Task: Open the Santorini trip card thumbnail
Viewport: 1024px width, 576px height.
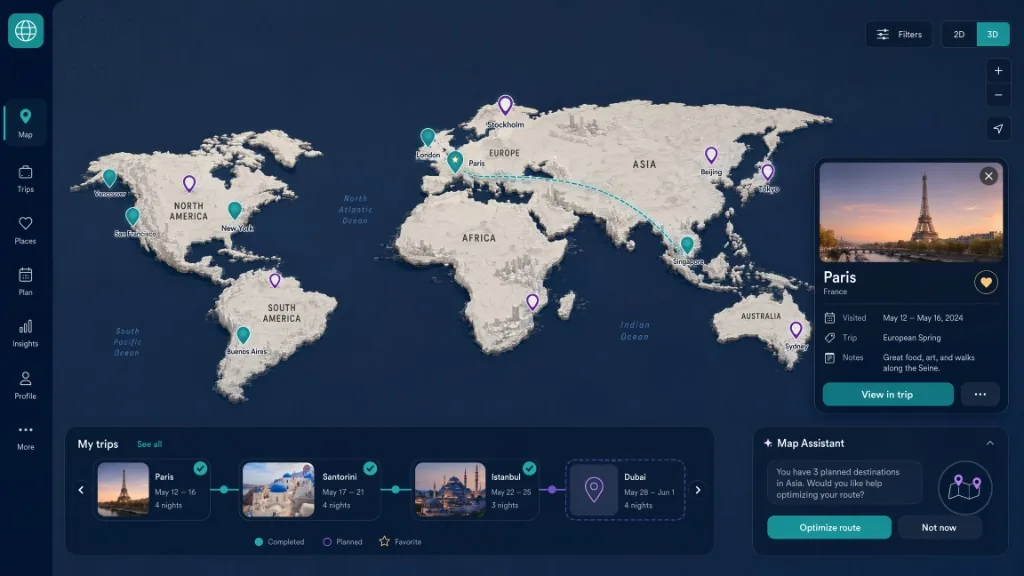Action: pyautogui.click(x=278, y=490)
